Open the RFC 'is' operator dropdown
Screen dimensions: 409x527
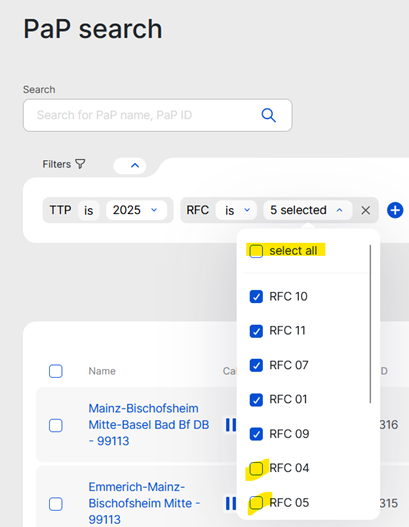(237, 210)
